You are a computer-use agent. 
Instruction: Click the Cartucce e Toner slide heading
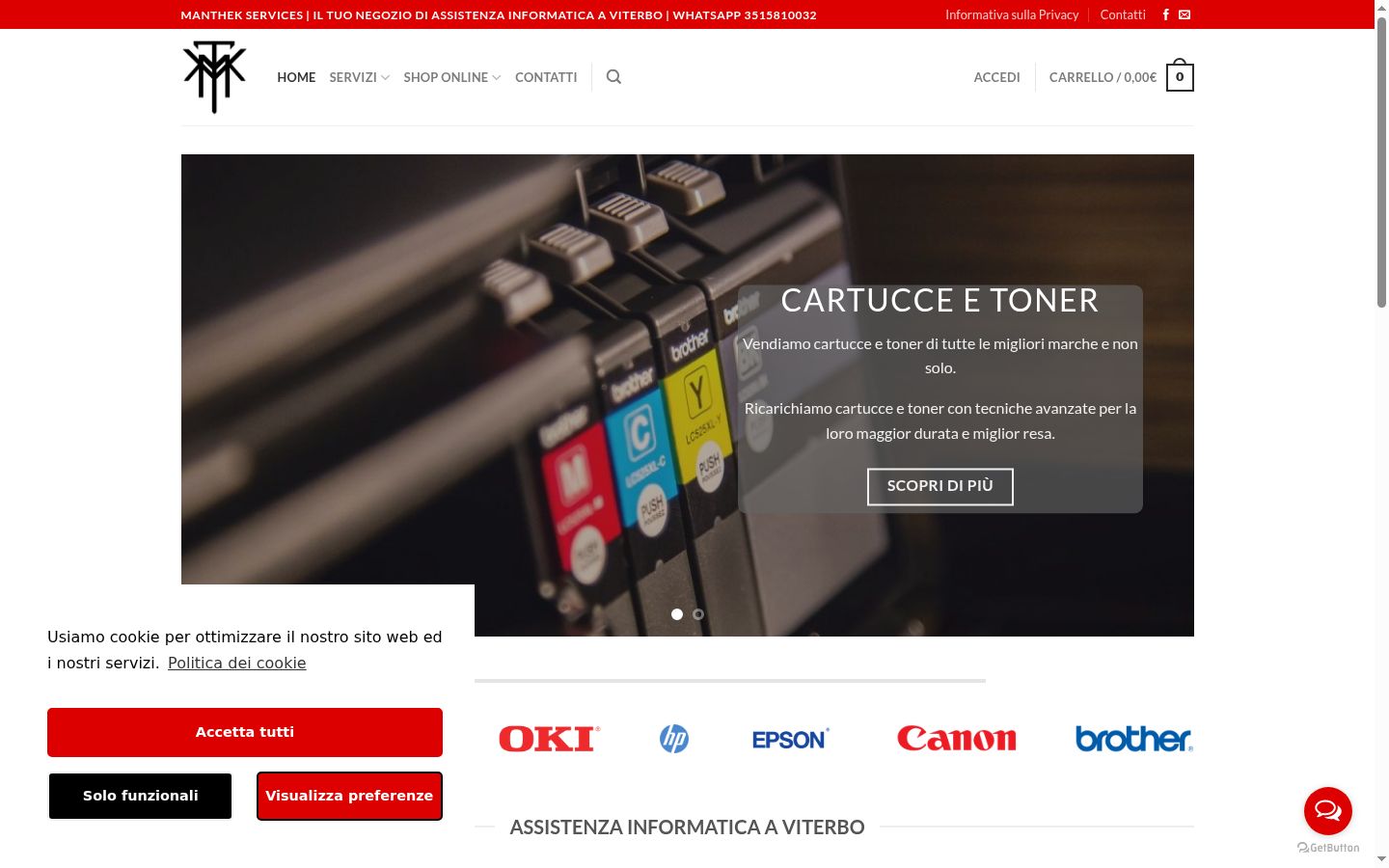pos(940,300)
